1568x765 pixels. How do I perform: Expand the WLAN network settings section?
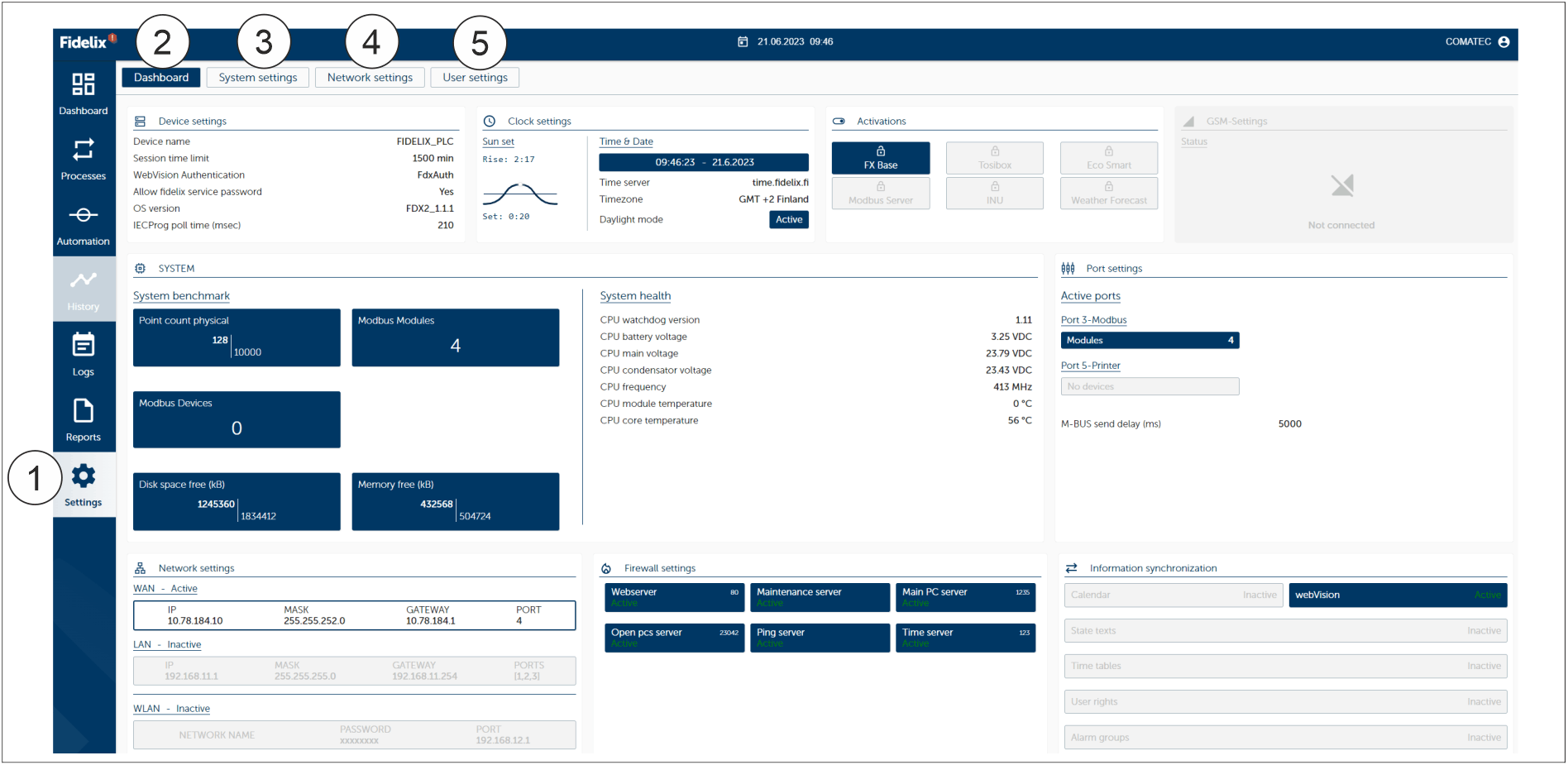(x=171, y=708)
